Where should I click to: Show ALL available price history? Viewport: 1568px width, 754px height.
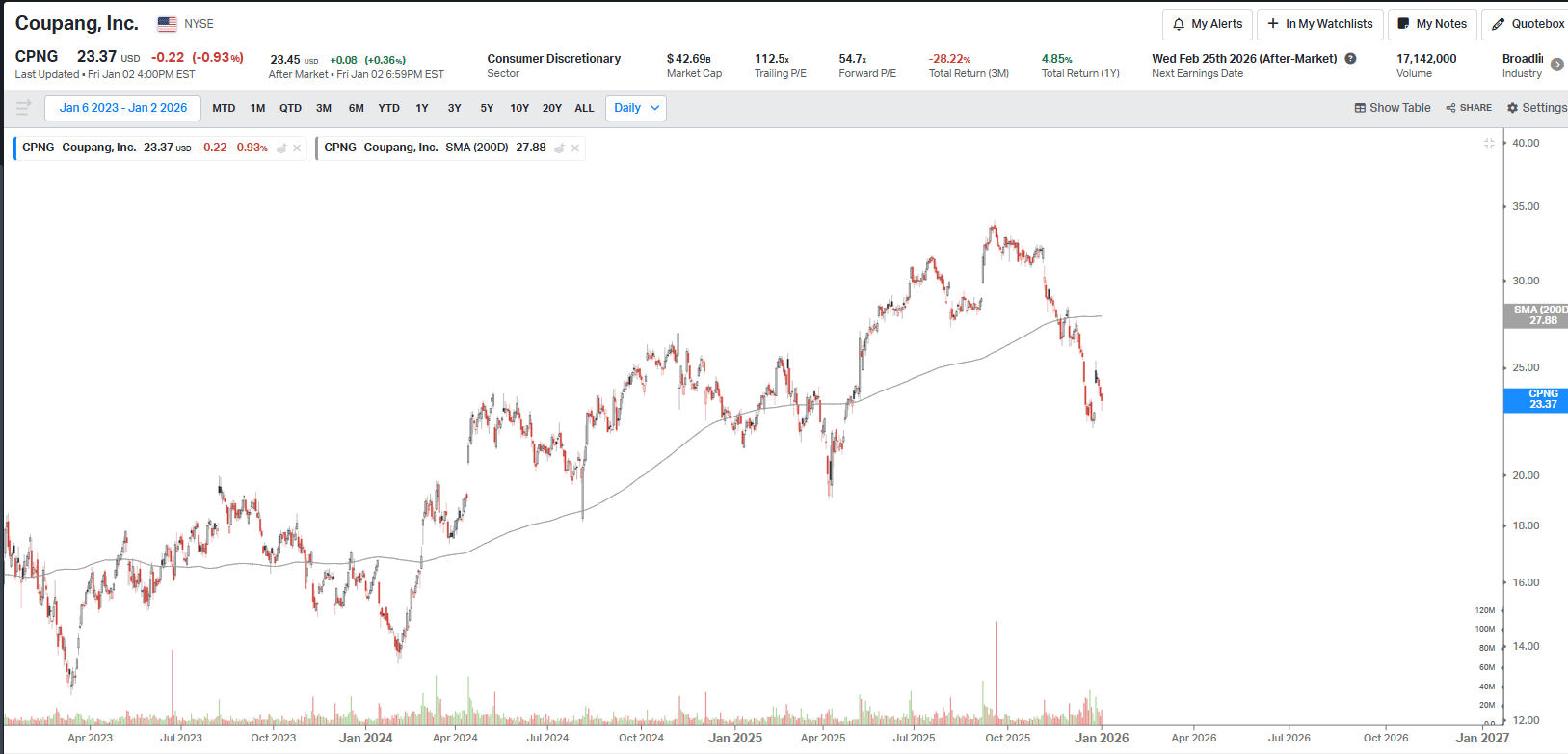pyautogui.click(x=584, y=108)
